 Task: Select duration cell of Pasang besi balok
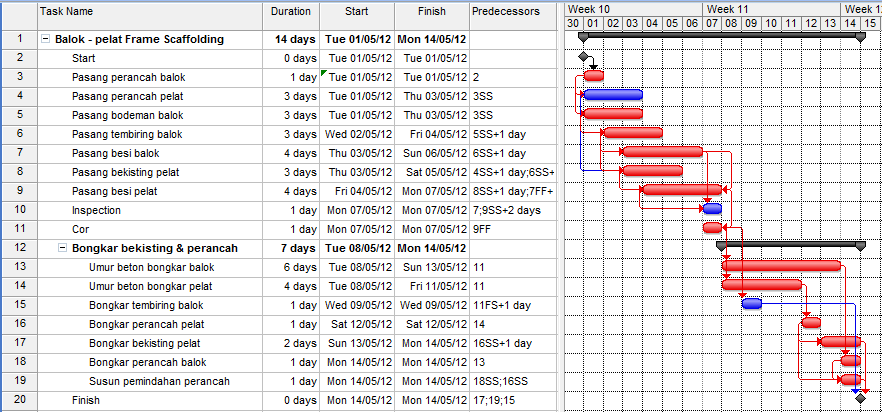[x=292, y=153]
